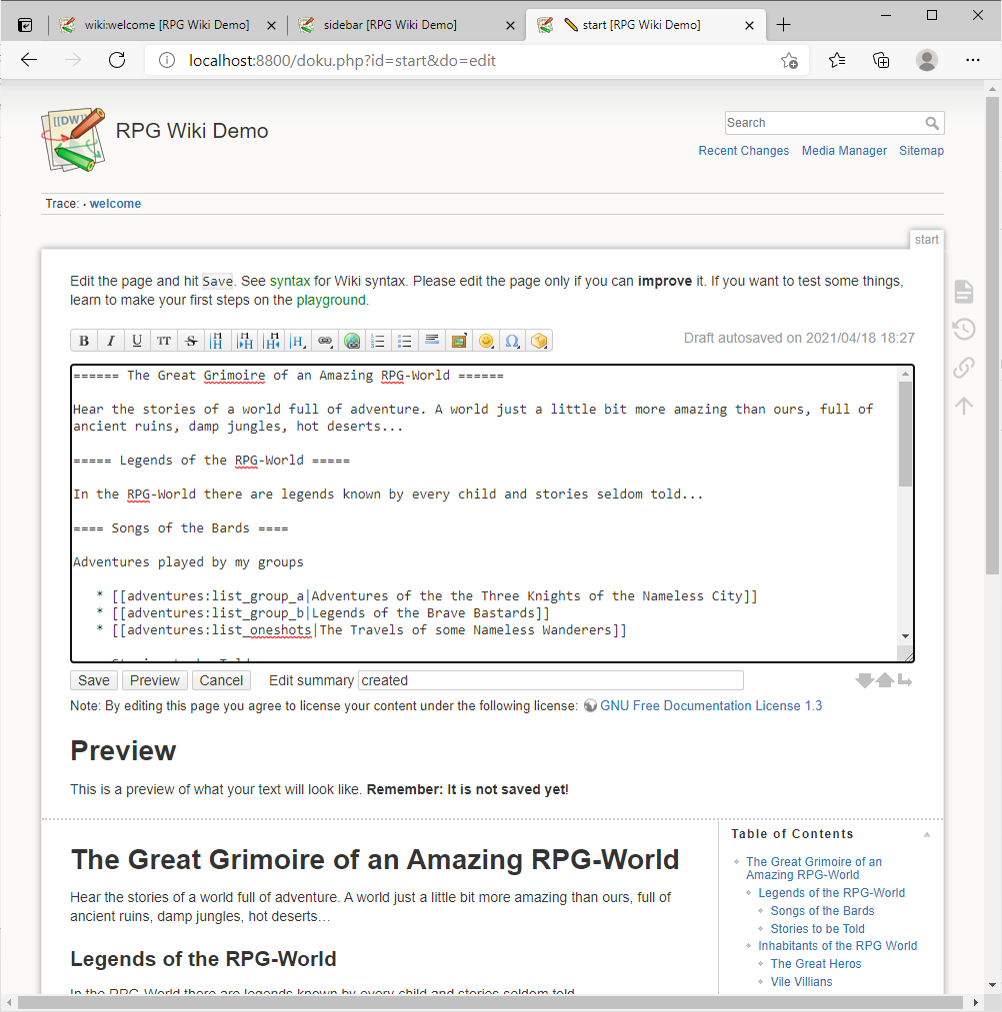Insert horizontal rule
This screenshot has height=1012, width=1002.
pos(432,341)
